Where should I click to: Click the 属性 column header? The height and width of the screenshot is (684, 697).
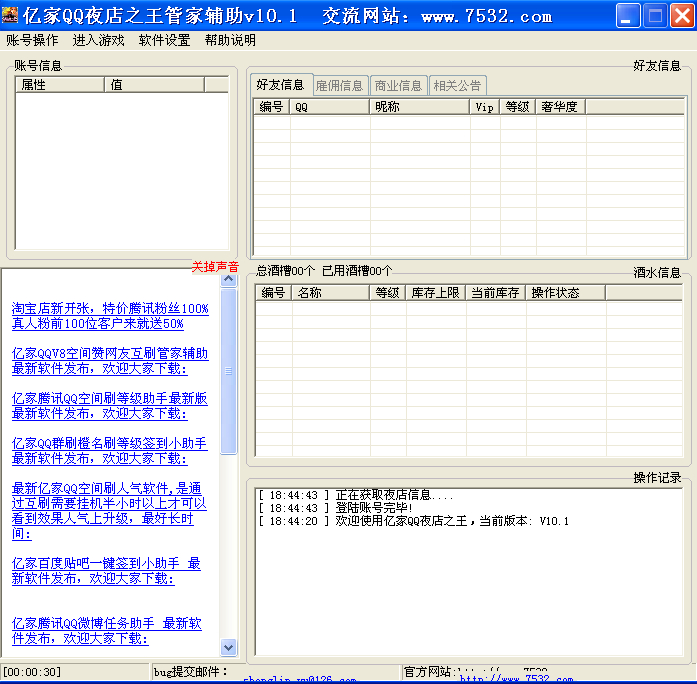coord(60,84)
